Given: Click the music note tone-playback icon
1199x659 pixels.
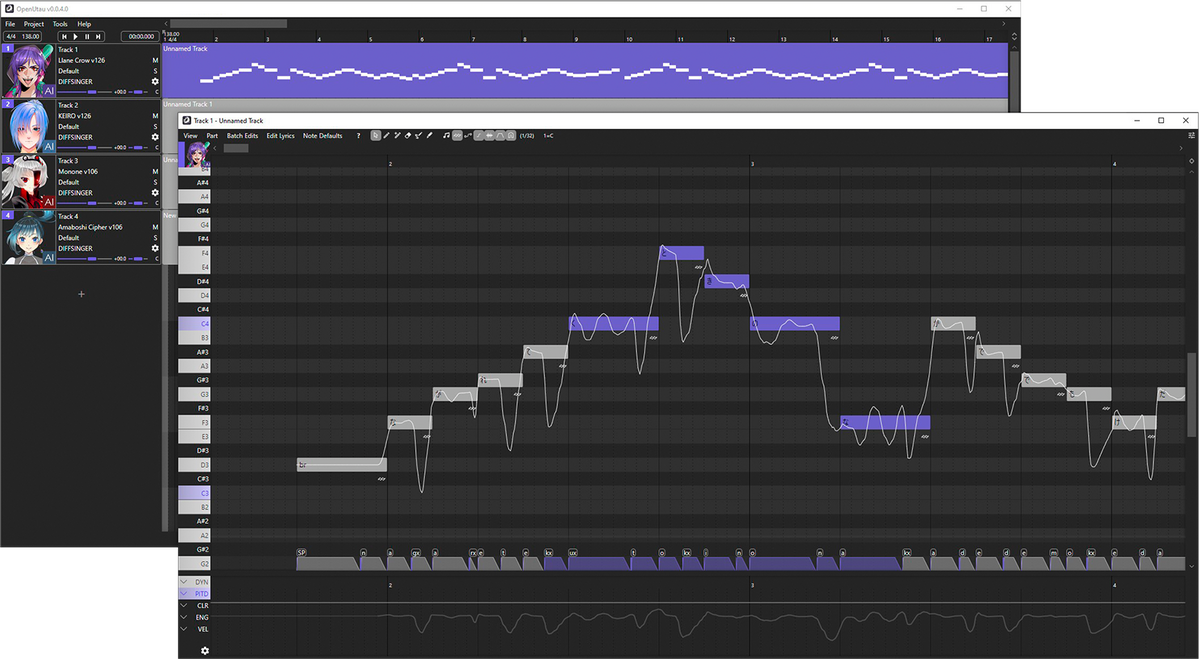Looking at the screenshot, I should click(446, 136).
